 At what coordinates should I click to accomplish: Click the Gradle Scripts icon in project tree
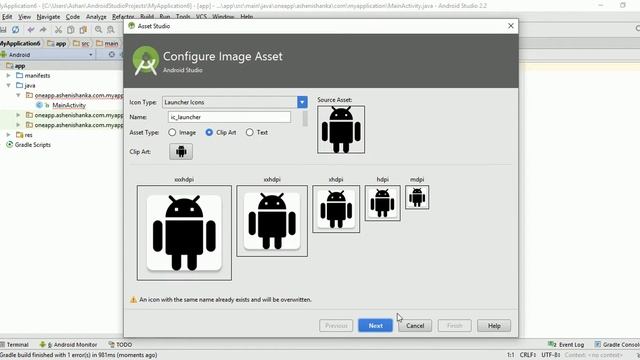pos(10,144)
